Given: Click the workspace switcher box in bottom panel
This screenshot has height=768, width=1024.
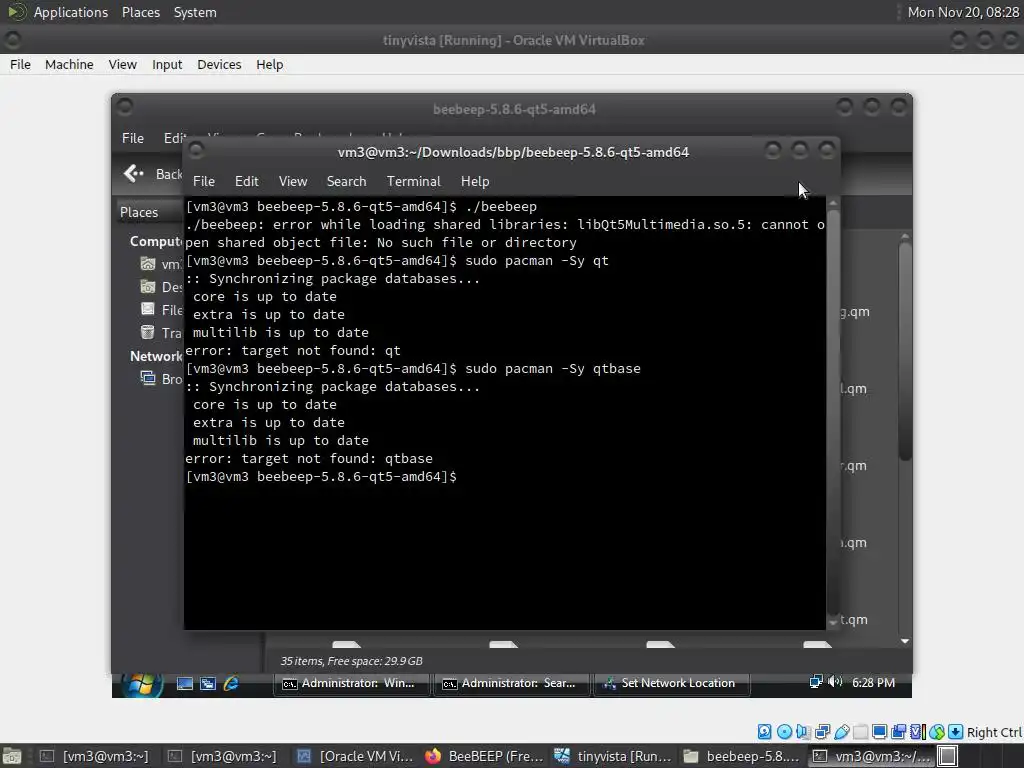Looking at the screenshot, I should click(x=948, y=756).
